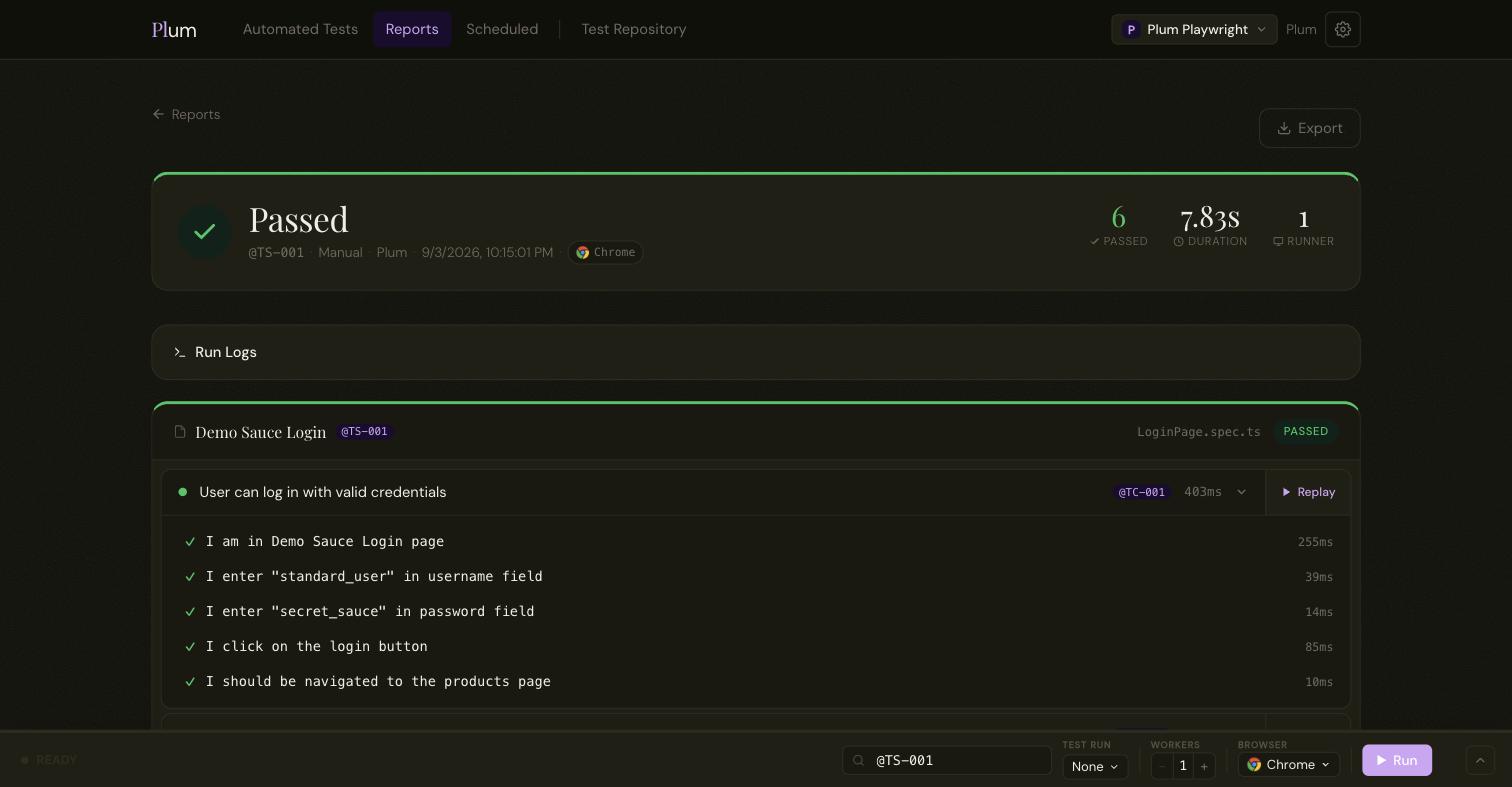The width and height of the screenshot is (1512, 787).
Task: Click the Run Logs terminal icon
Action: tap(180, 352)
